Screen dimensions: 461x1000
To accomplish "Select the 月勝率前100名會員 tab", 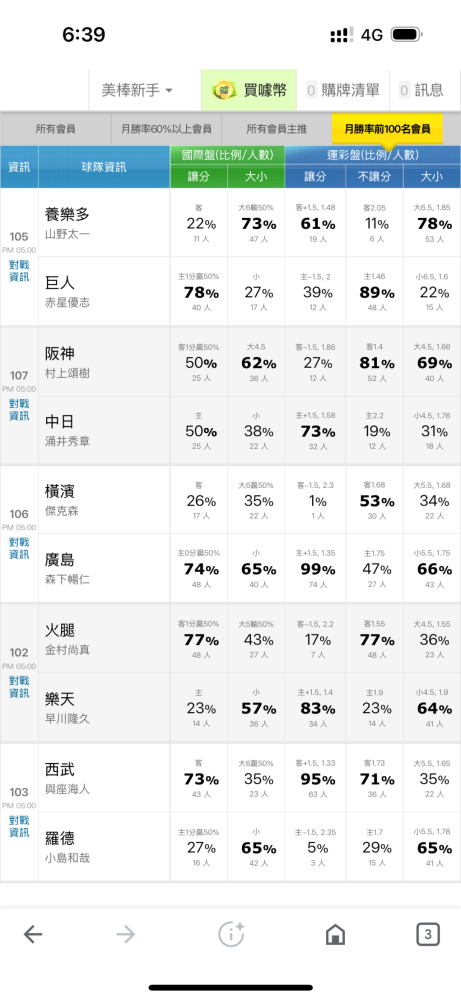I will click(388, 129).
